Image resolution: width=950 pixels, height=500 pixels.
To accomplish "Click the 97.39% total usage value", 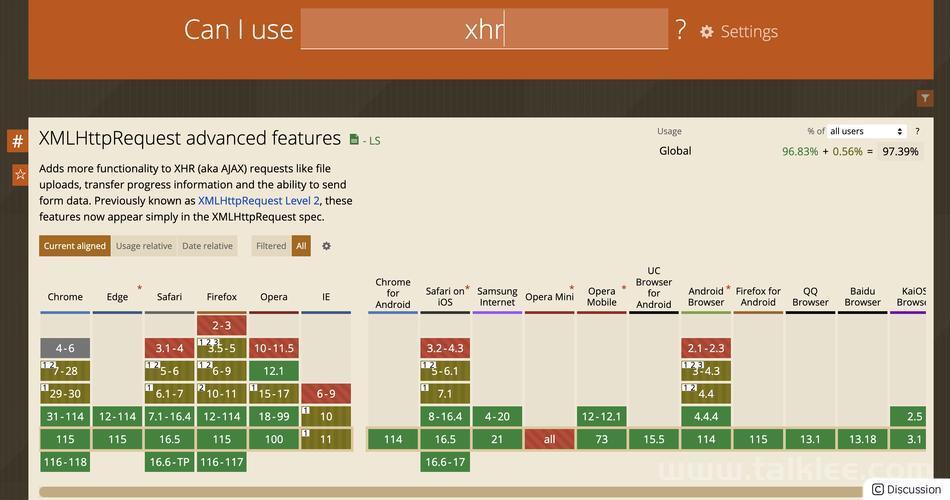I will tap(900, 152).
